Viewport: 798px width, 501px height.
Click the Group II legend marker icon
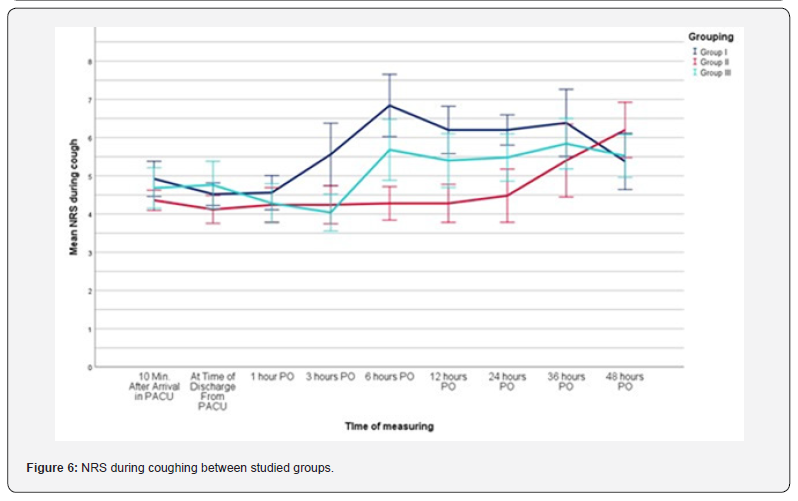tap(694, 62)
